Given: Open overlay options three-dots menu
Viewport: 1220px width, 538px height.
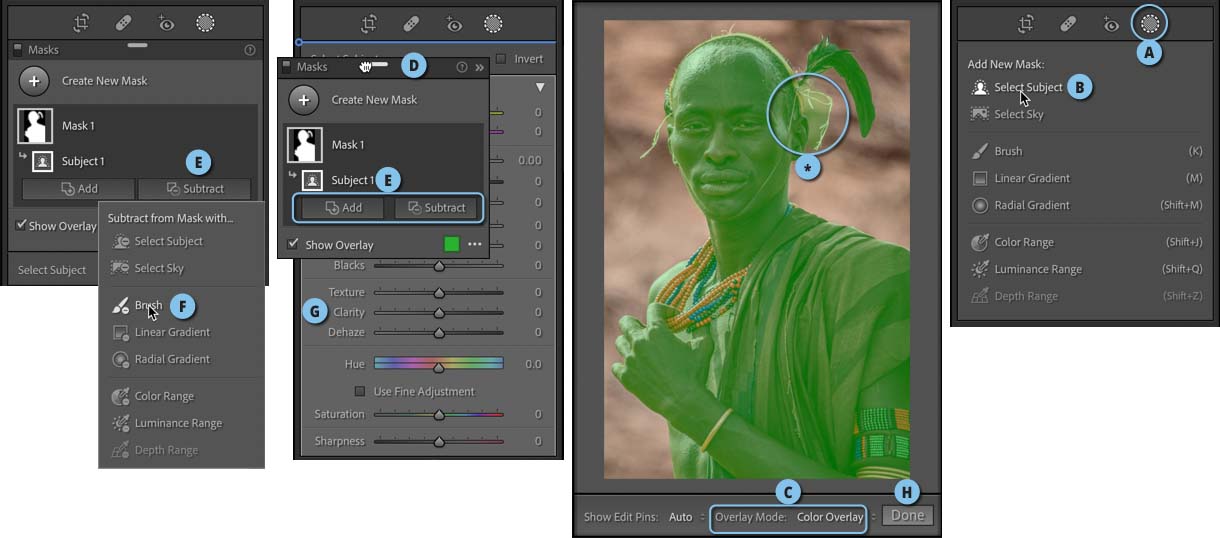Looking at the screenshot, I should pyautogui.click(x=475, y=244).
